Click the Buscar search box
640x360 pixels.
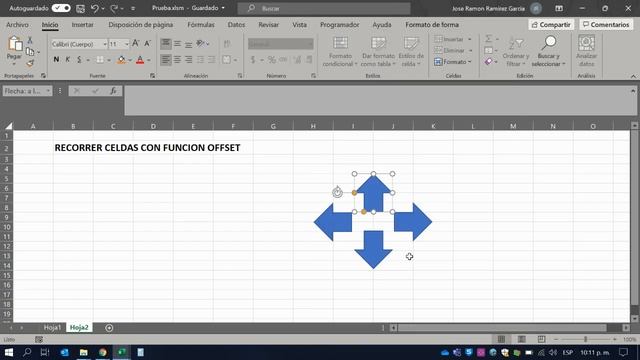pos(324,8)
